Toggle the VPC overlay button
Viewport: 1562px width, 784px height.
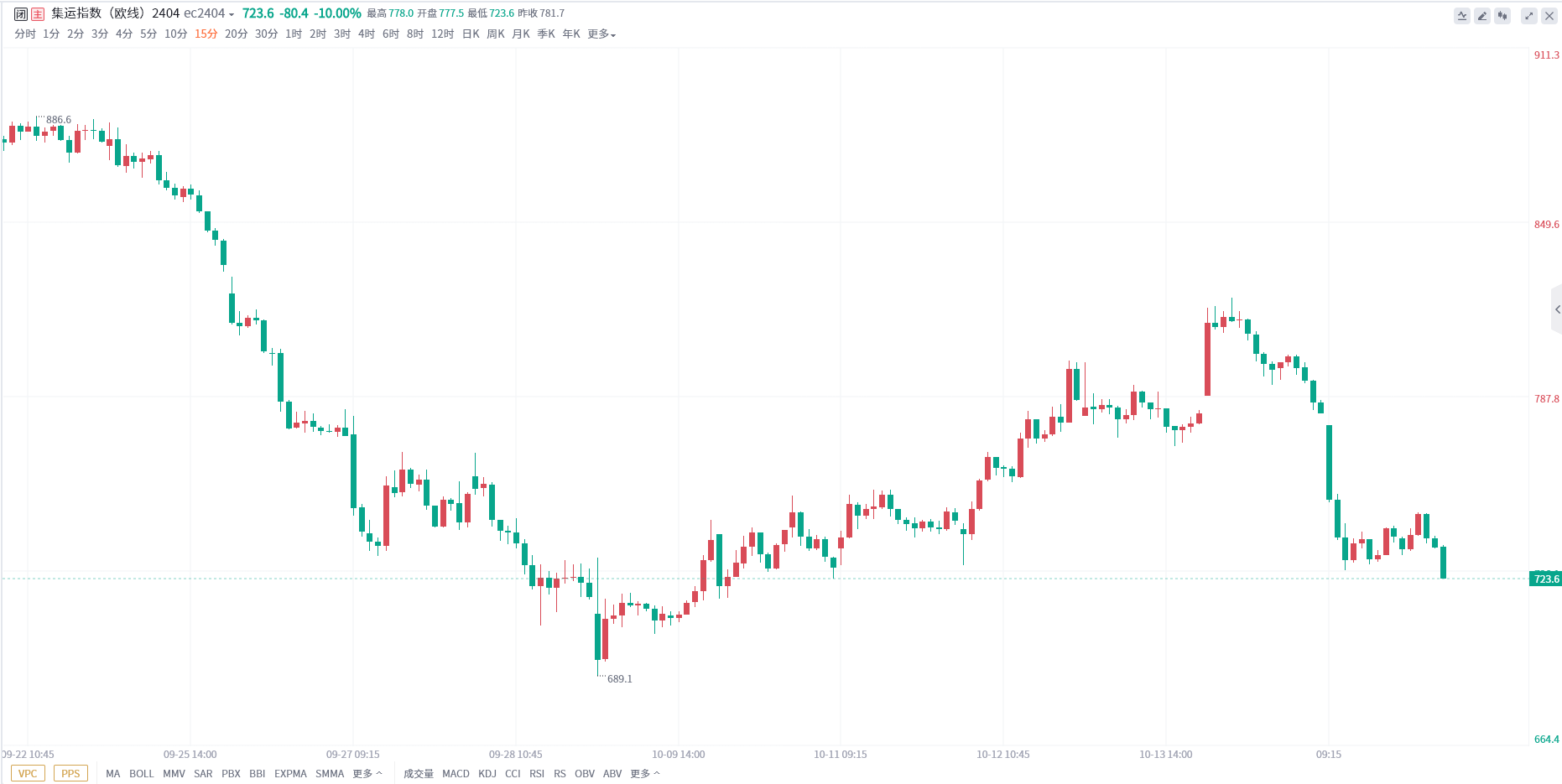pos(28,773)
